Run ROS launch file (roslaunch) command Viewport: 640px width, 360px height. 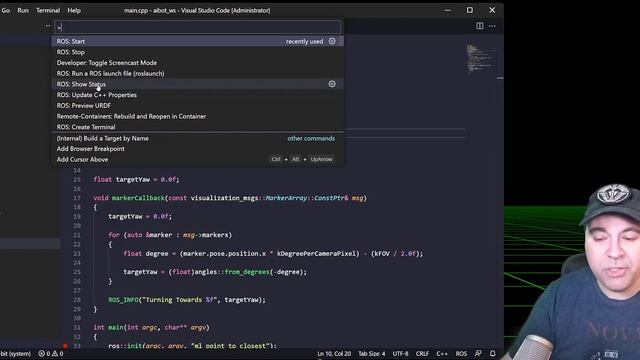pos(198,73)
